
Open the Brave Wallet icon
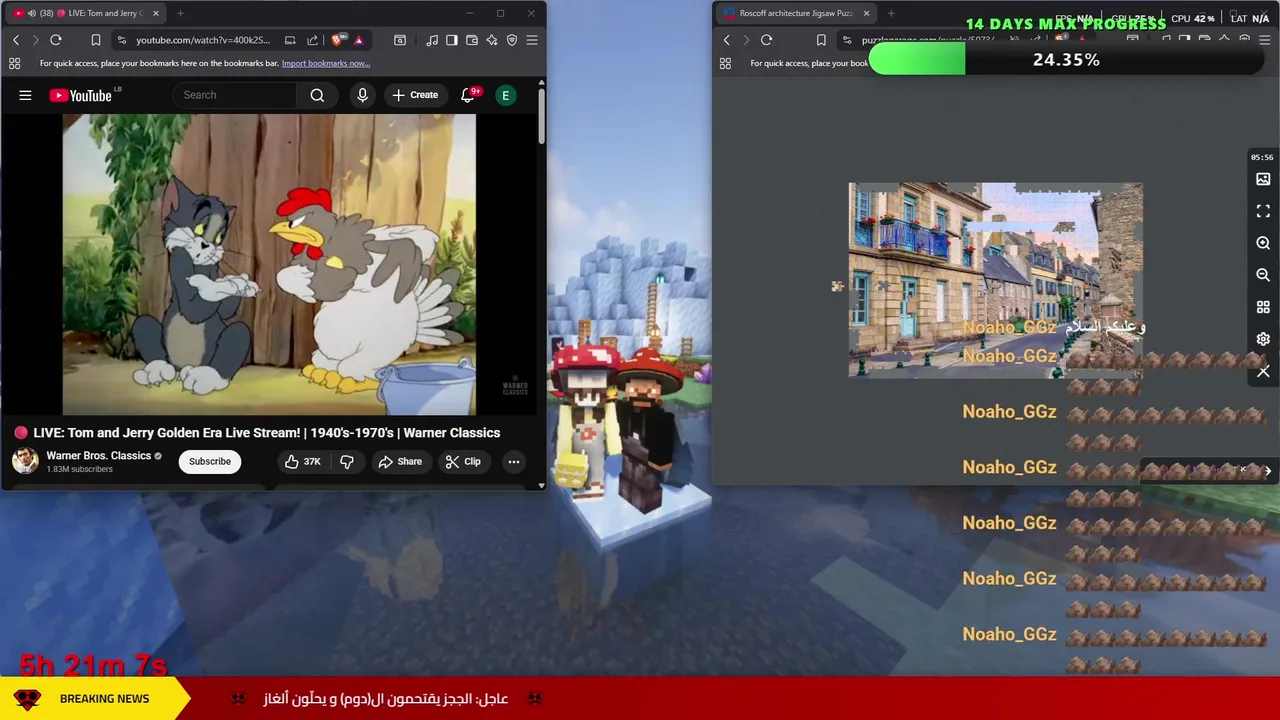click(472, 40)
